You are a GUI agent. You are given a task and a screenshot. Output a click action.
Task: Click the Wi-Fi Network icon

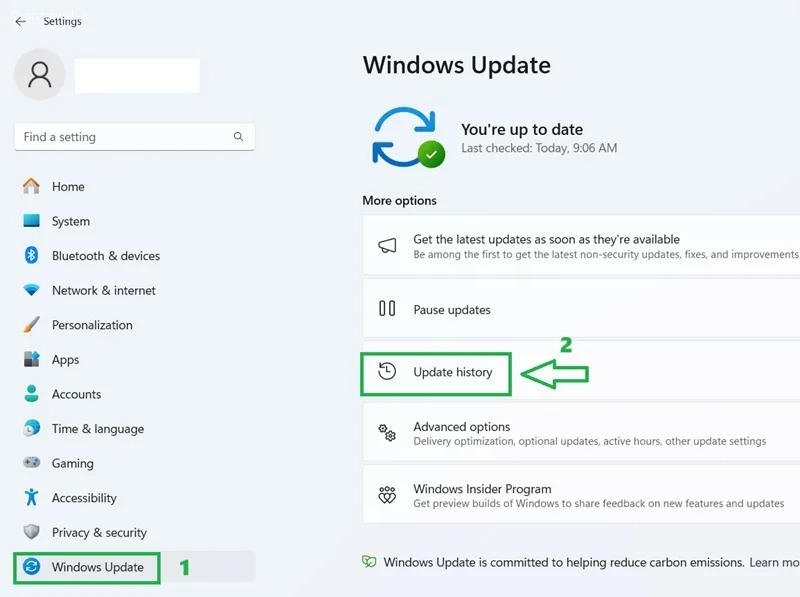(x=31, y=290)
